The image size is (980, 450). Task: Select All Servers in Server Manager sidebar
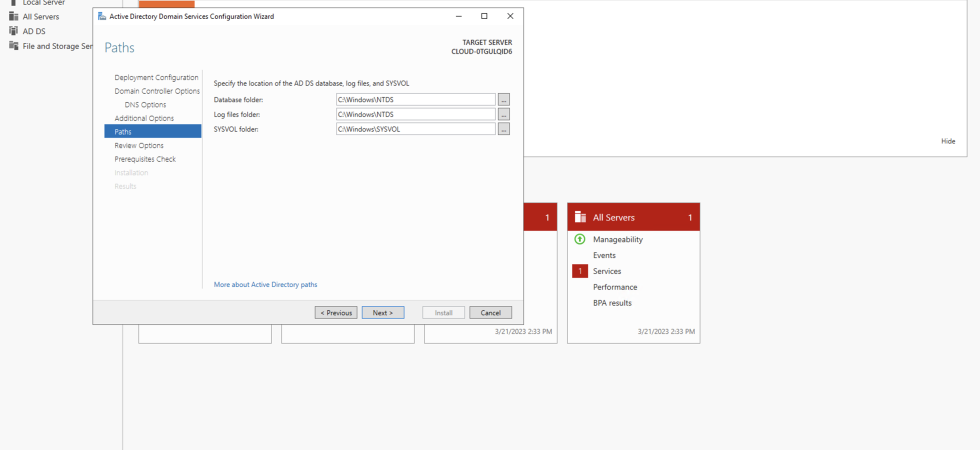point(41,17)
